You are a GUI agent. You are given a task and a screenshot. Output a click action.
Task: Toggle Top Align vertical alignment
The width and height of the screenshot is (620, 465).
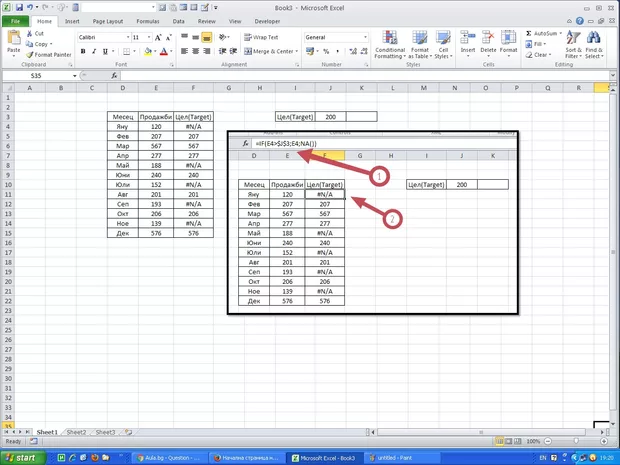pyautogui.click(x=184, y=37)
